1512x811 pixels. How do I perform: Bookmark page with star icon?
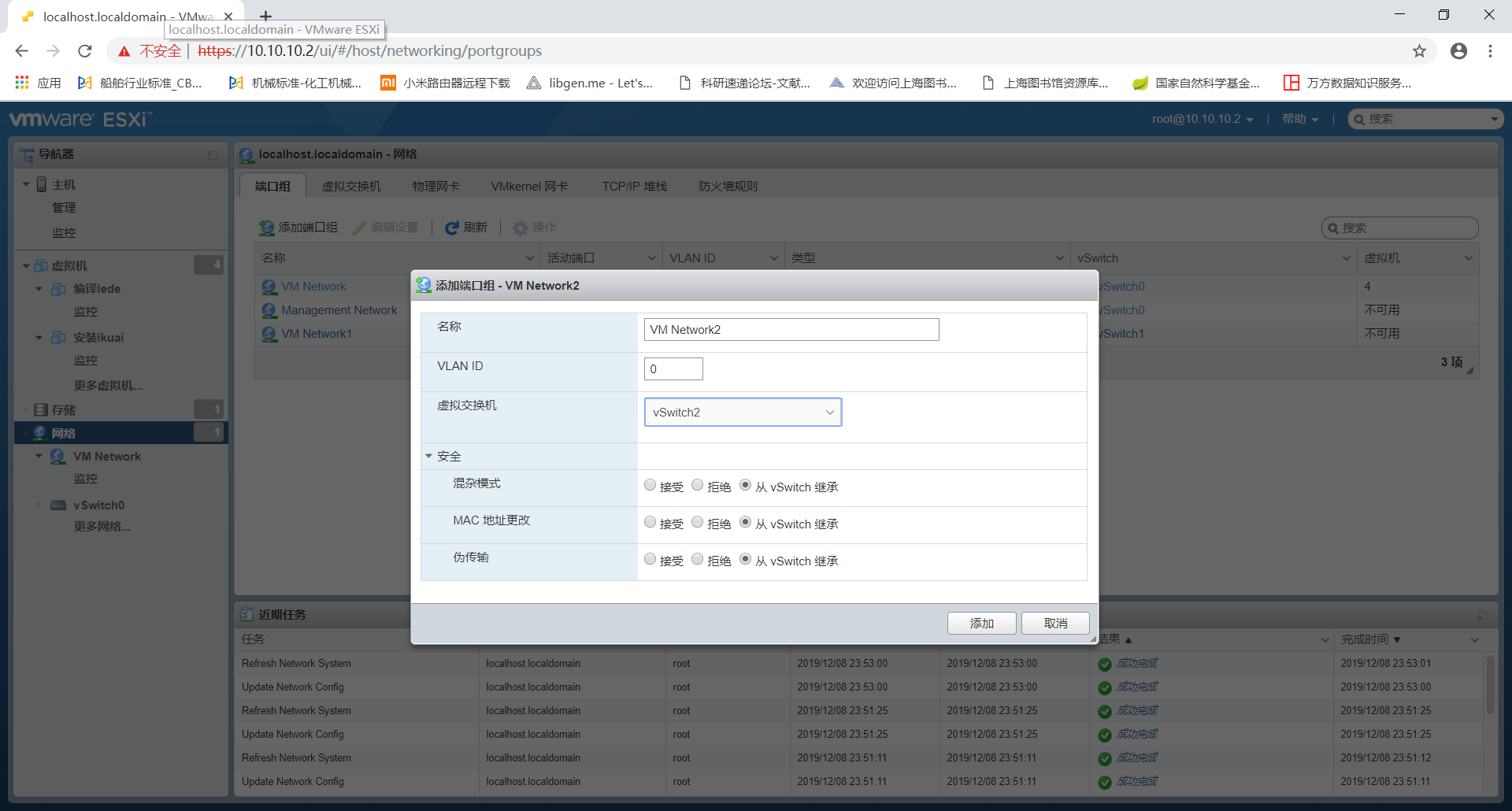[x=1419, y=51]
